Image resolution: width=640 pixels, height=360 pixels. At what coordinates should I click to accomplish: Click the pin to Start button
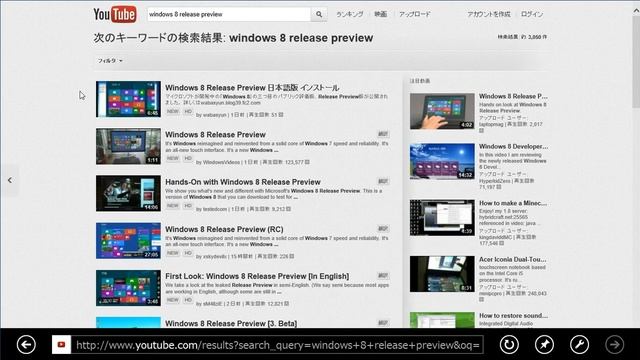tap(544, 345)
